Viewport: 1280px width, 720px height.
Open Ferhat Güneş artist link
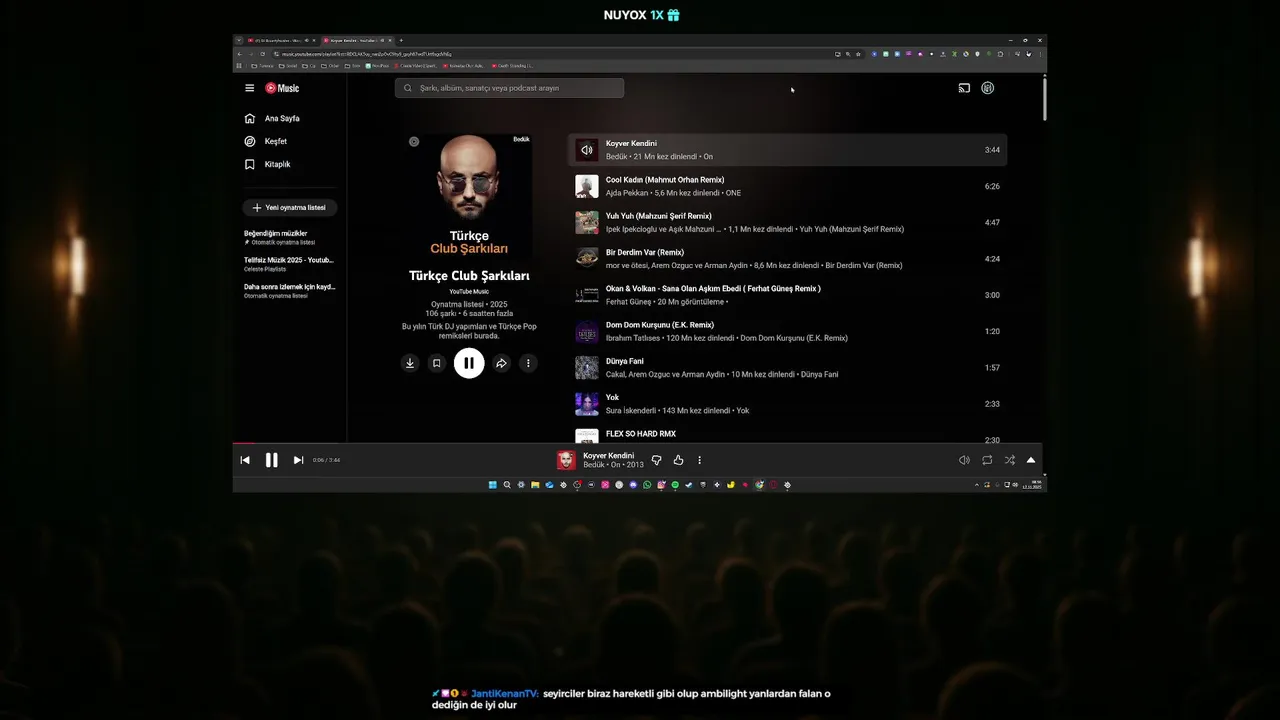(x=628, y=302)
